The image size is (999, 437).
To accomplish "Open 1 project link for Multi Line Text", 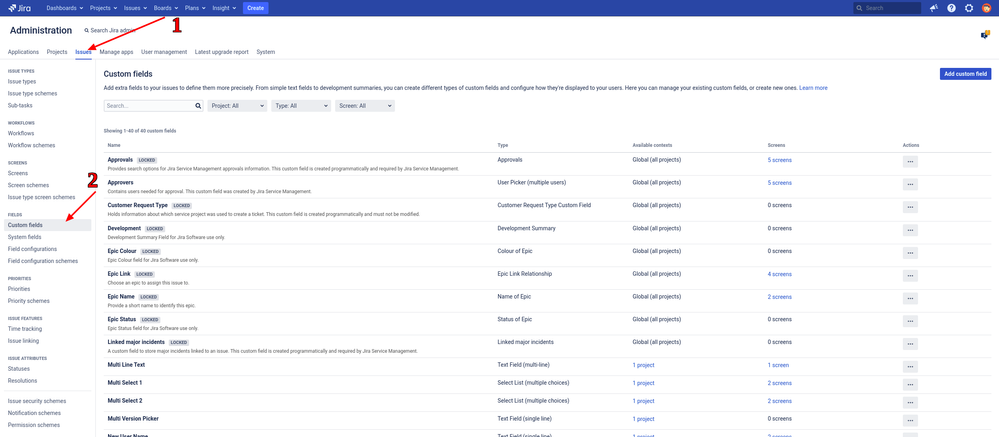I will tap(643, 366).
